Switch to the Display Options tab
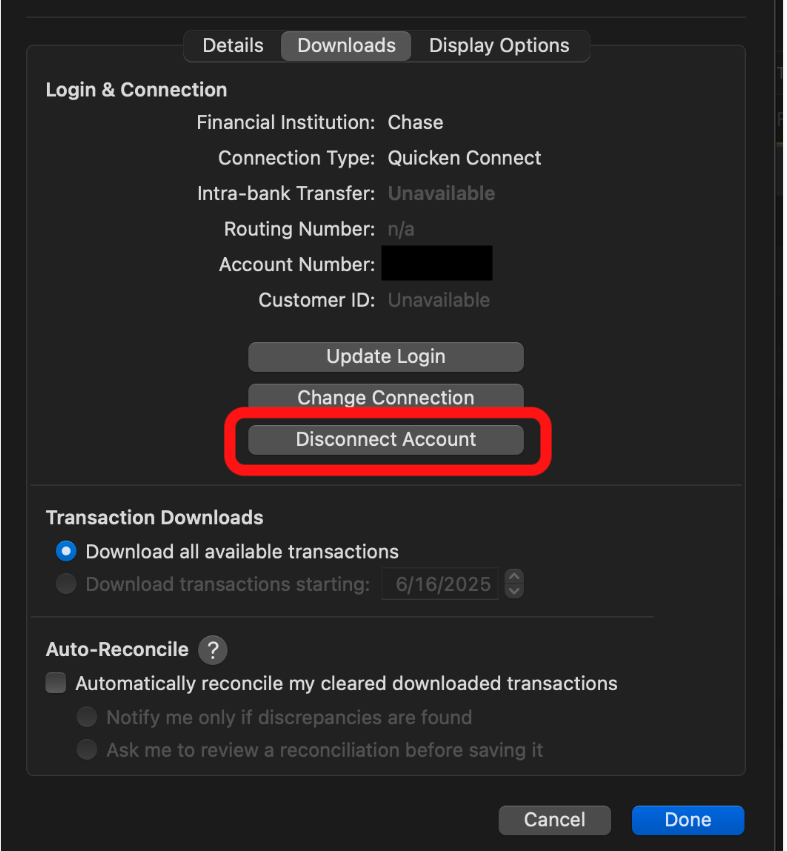This screenshot has width=787, height=851. (499, 46)
